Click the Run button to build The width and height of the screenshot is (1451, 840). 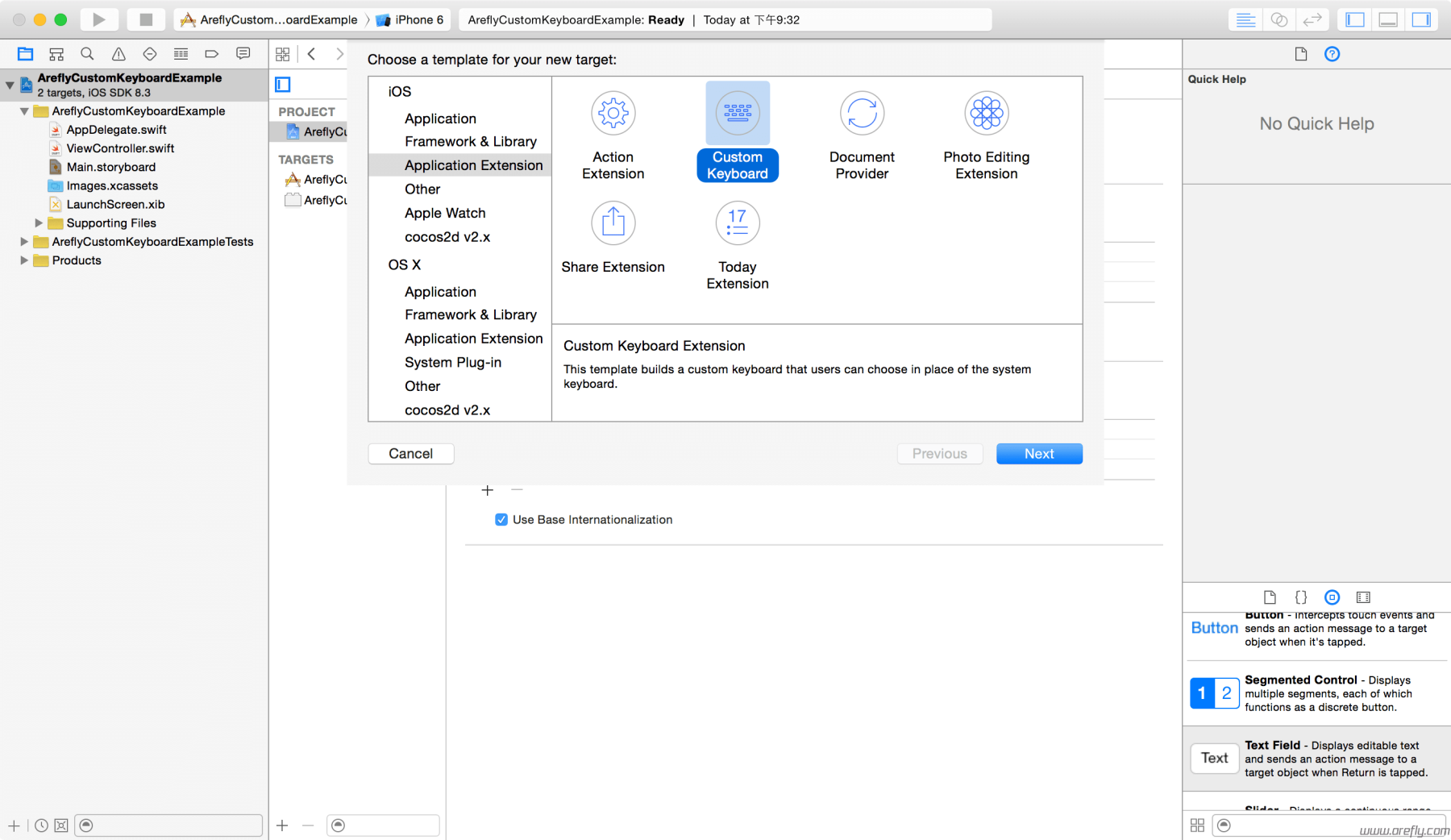point(98,19)
